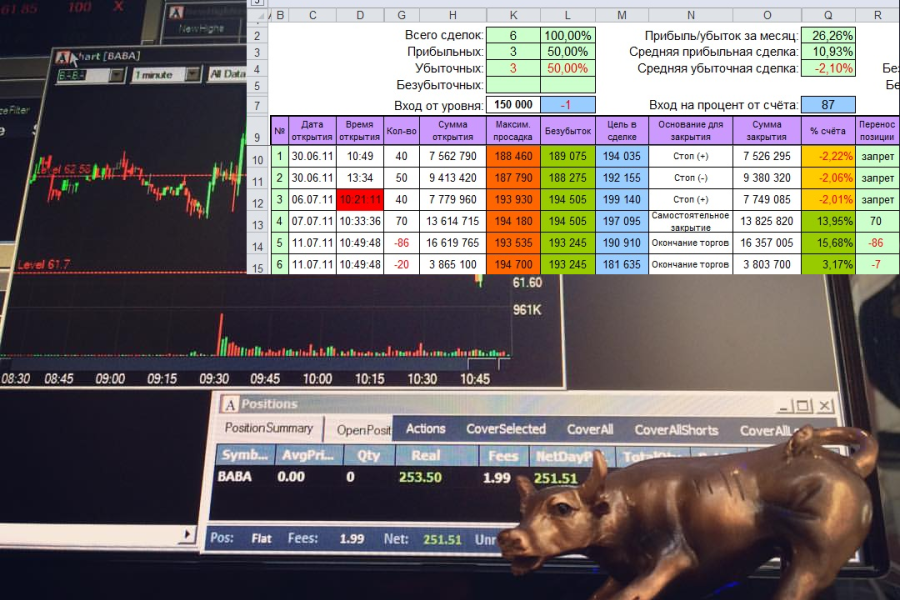Click the Цель в сделке column header
900x600 pixels.
[x=622, y=130]
